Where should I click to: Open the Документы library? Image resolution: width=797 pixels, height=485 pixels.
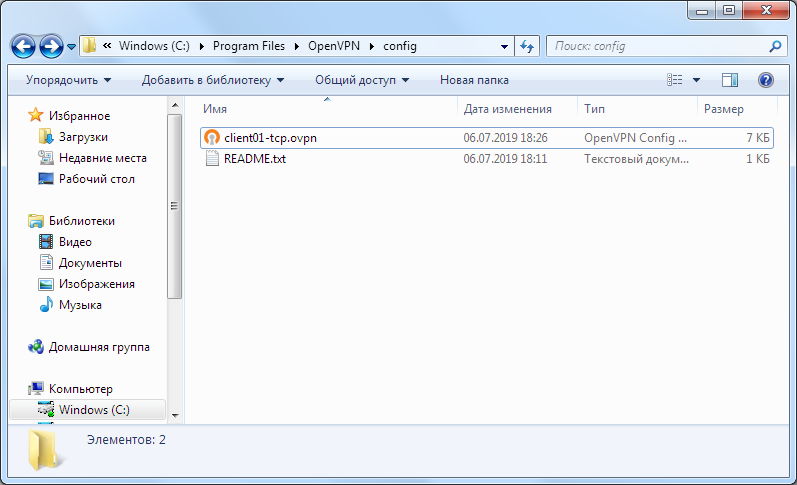click(90, 263)
